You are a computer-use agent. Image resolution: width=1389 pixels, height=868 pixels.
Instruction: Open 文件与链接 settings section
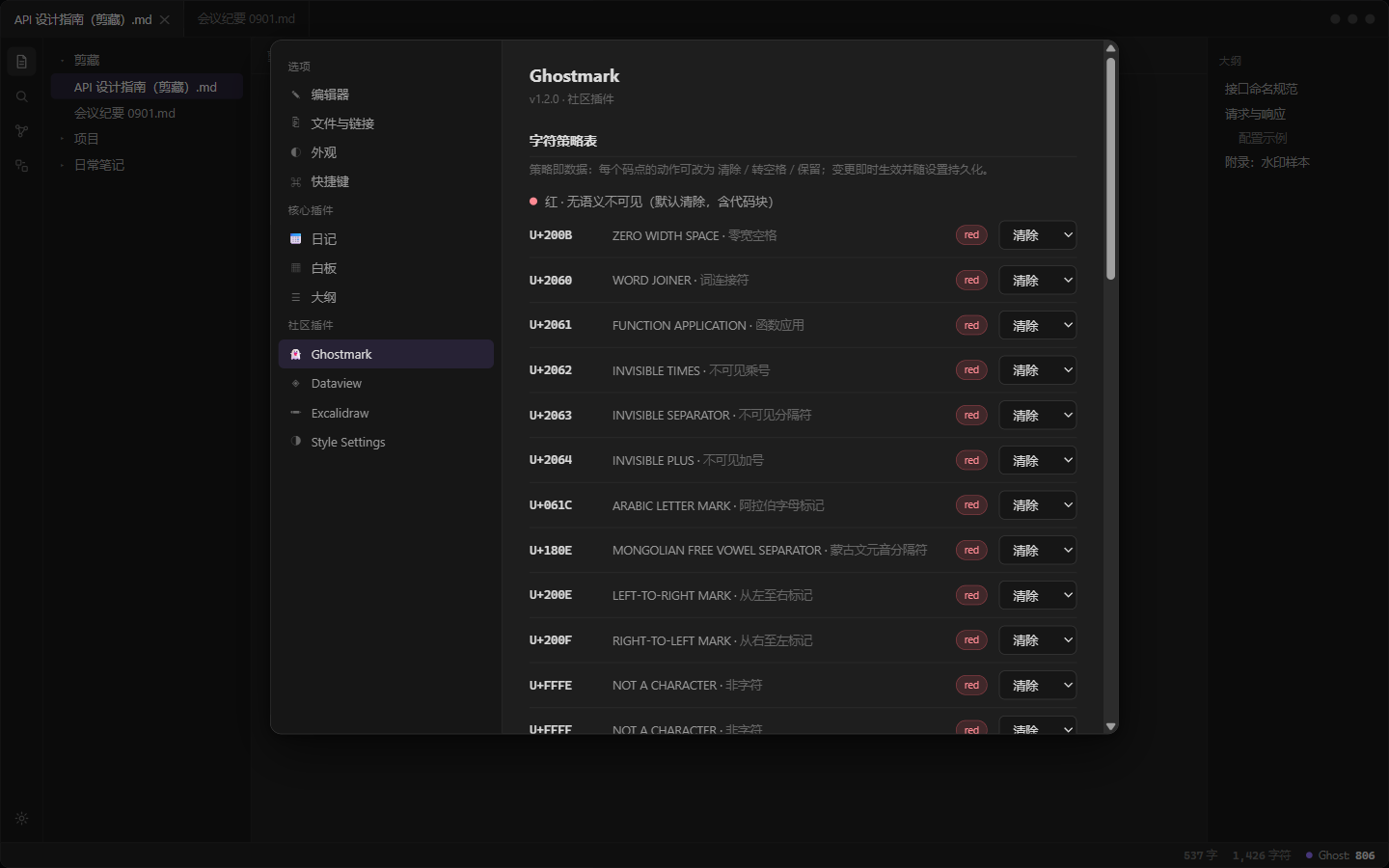pos(386,123)
